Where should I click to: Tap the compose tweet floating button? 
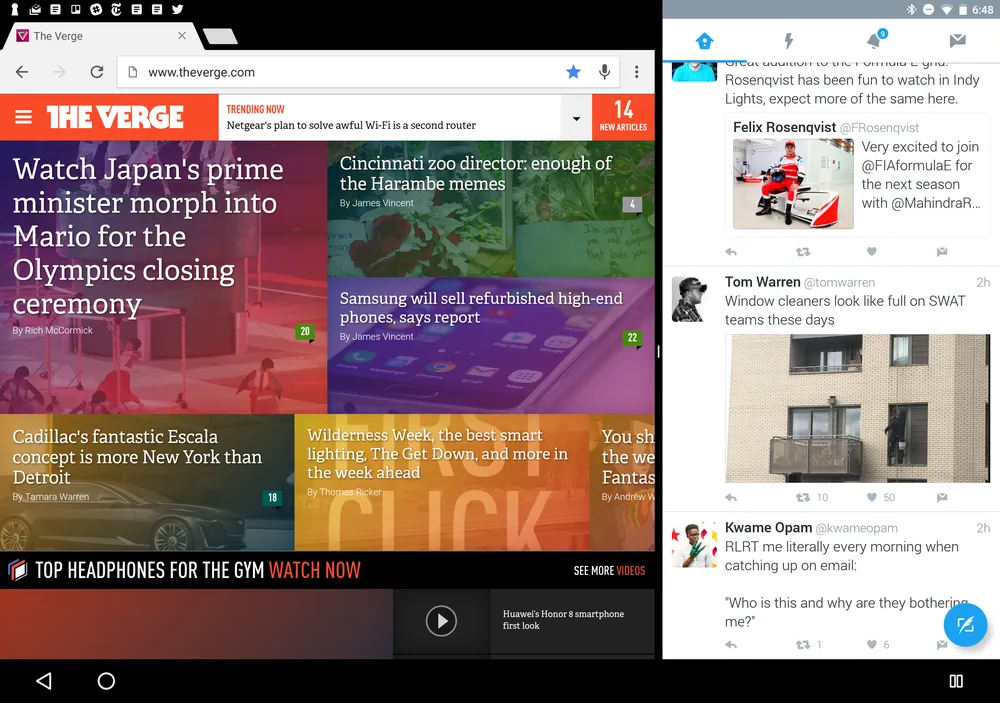(965, 625)
